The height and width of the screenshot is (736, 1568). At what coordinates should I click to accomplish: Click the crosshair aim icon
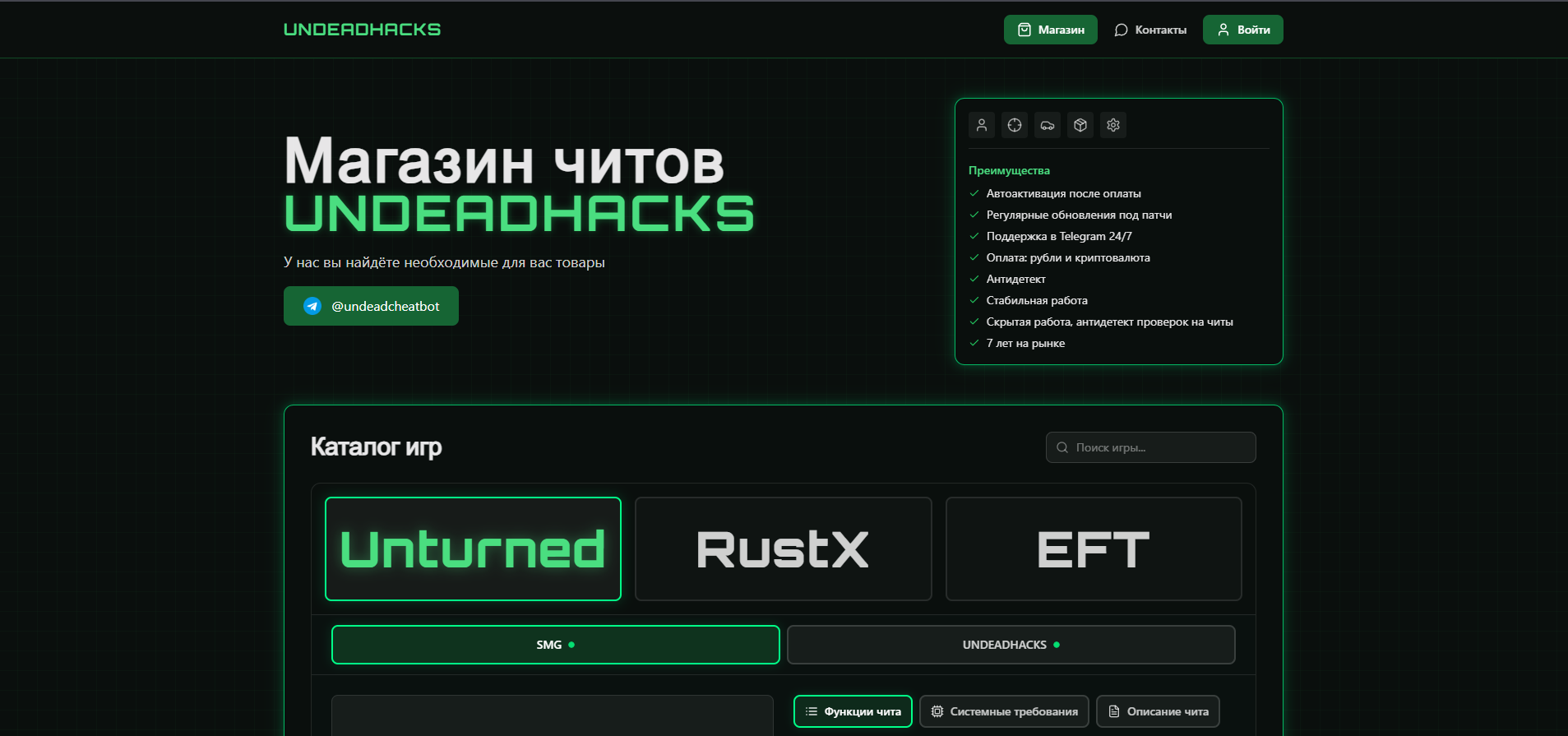(1015, 125)
